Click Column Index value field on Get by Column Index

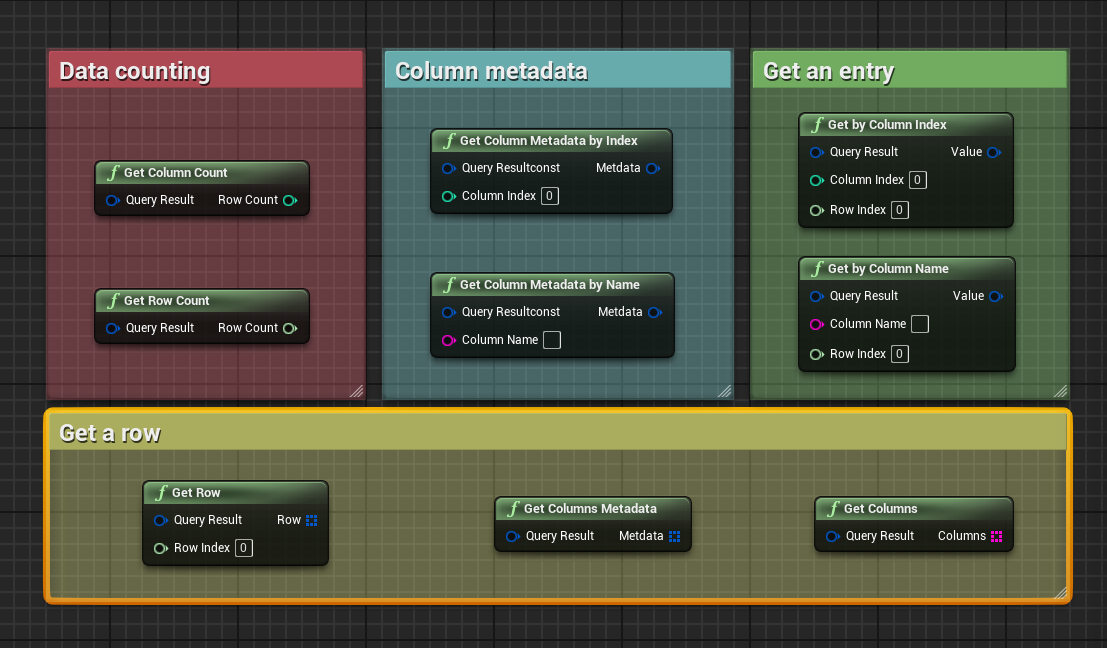pos(918,180)
